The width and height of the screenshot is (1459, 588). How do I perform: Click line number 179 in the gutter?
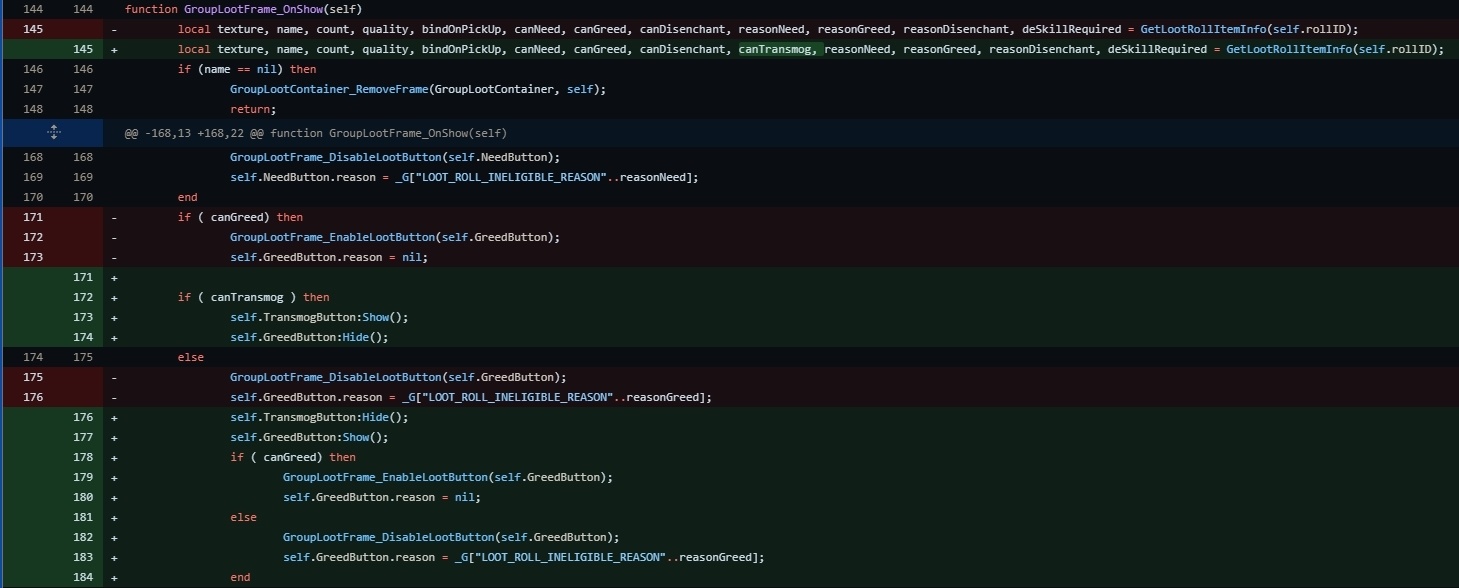[83, 477]
